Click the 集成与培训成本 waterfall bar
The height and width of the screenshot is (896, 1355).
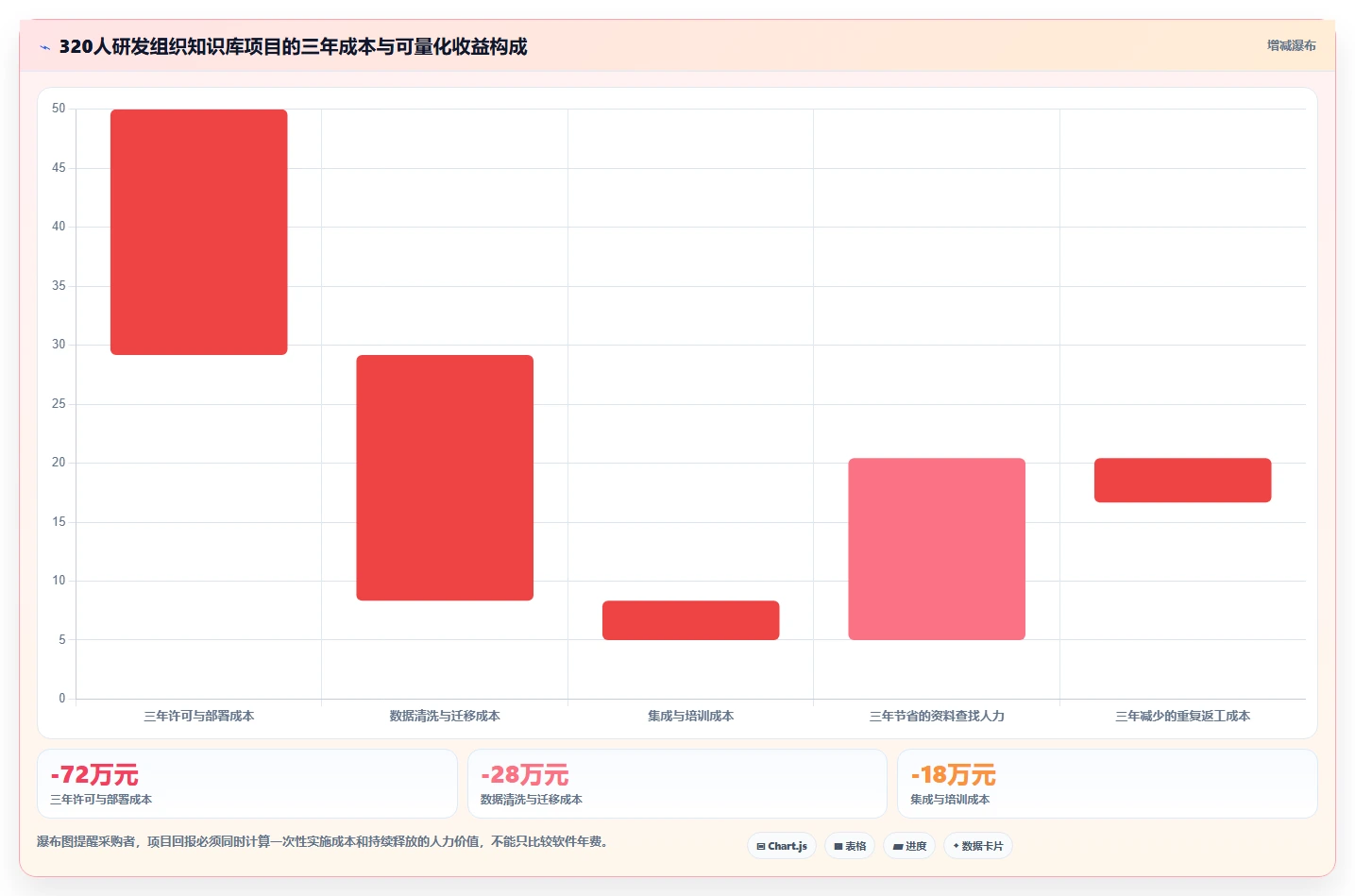691,620
